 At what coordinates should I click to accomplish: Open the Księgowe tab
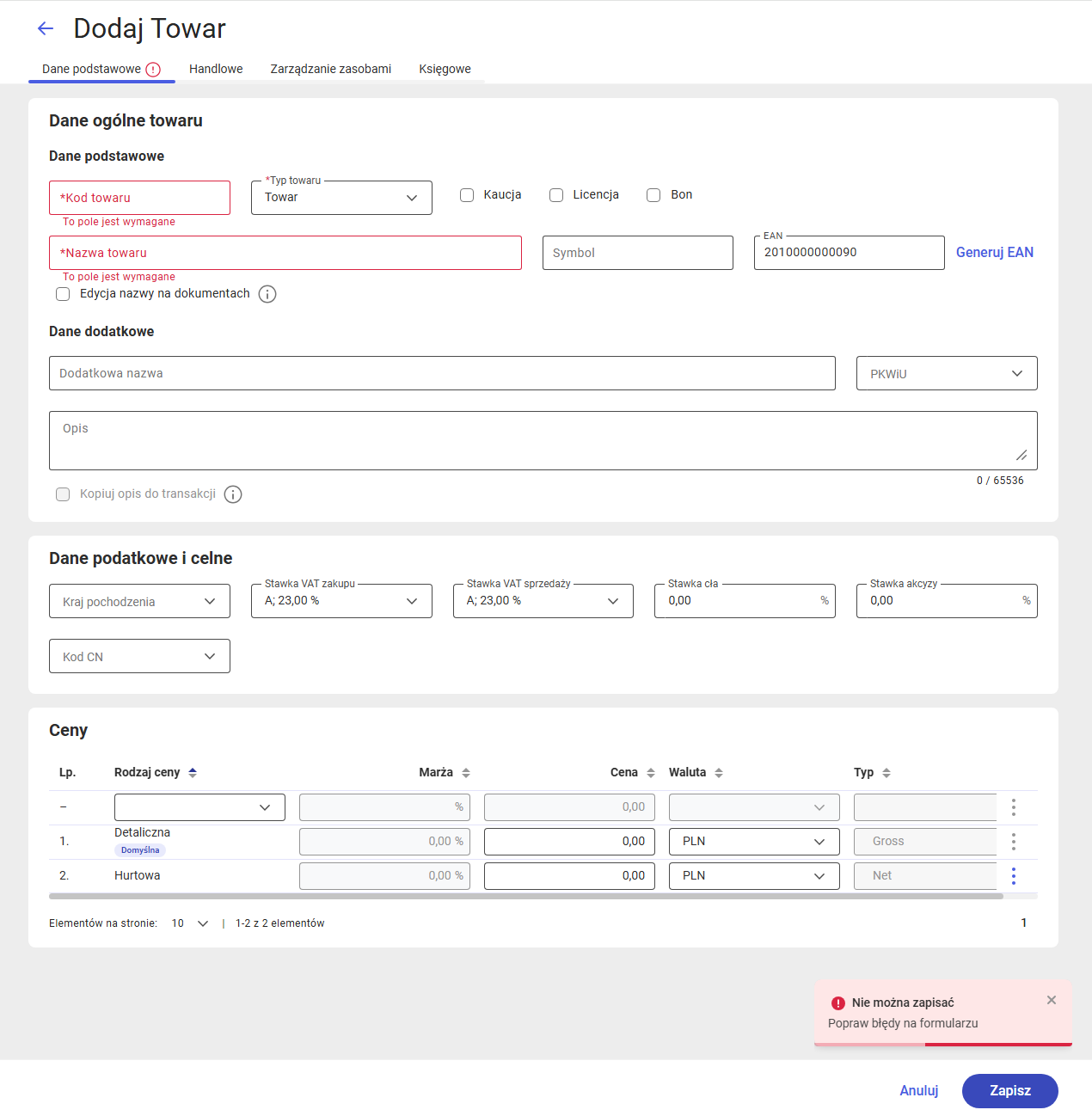(445, 69)
